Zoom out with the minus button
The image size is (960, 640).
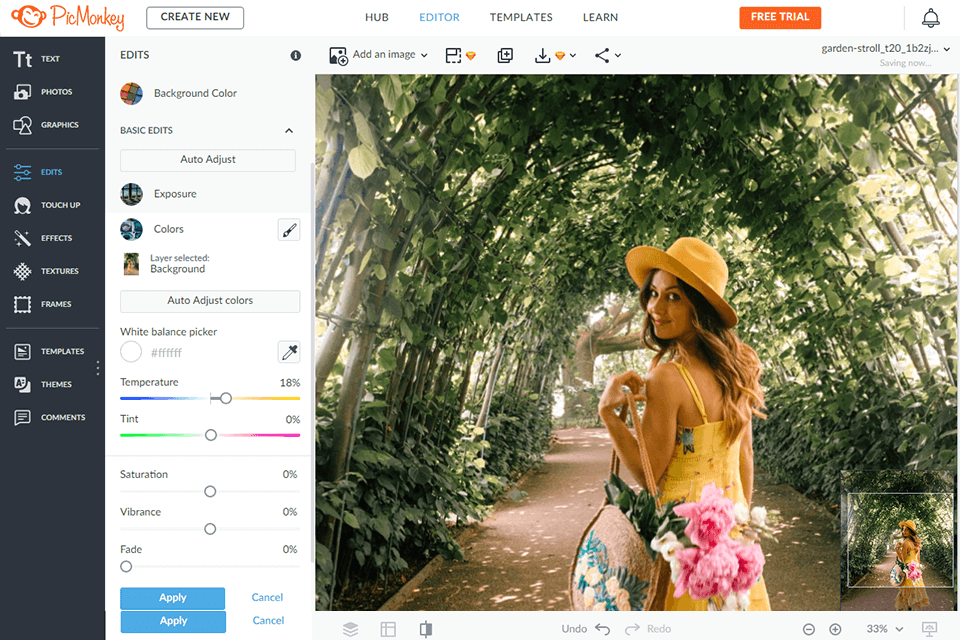pyautogui.click(x=808, y=629)
